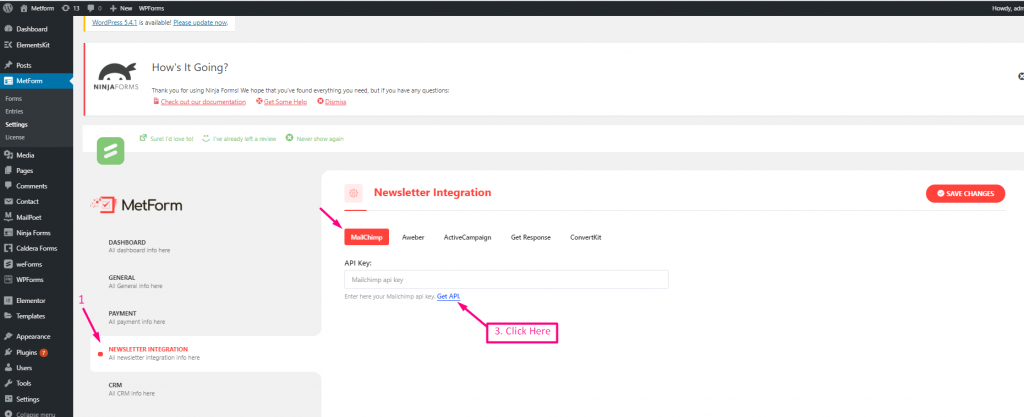Click Never show again link
Image resolution: width=1024 pixels, height=417 pixels.
(x=320, y=138)
